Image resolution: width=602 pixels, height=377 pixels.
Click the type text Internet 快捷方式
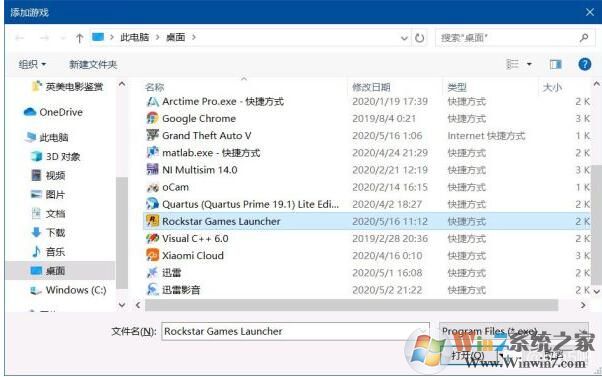click(486, 136)
